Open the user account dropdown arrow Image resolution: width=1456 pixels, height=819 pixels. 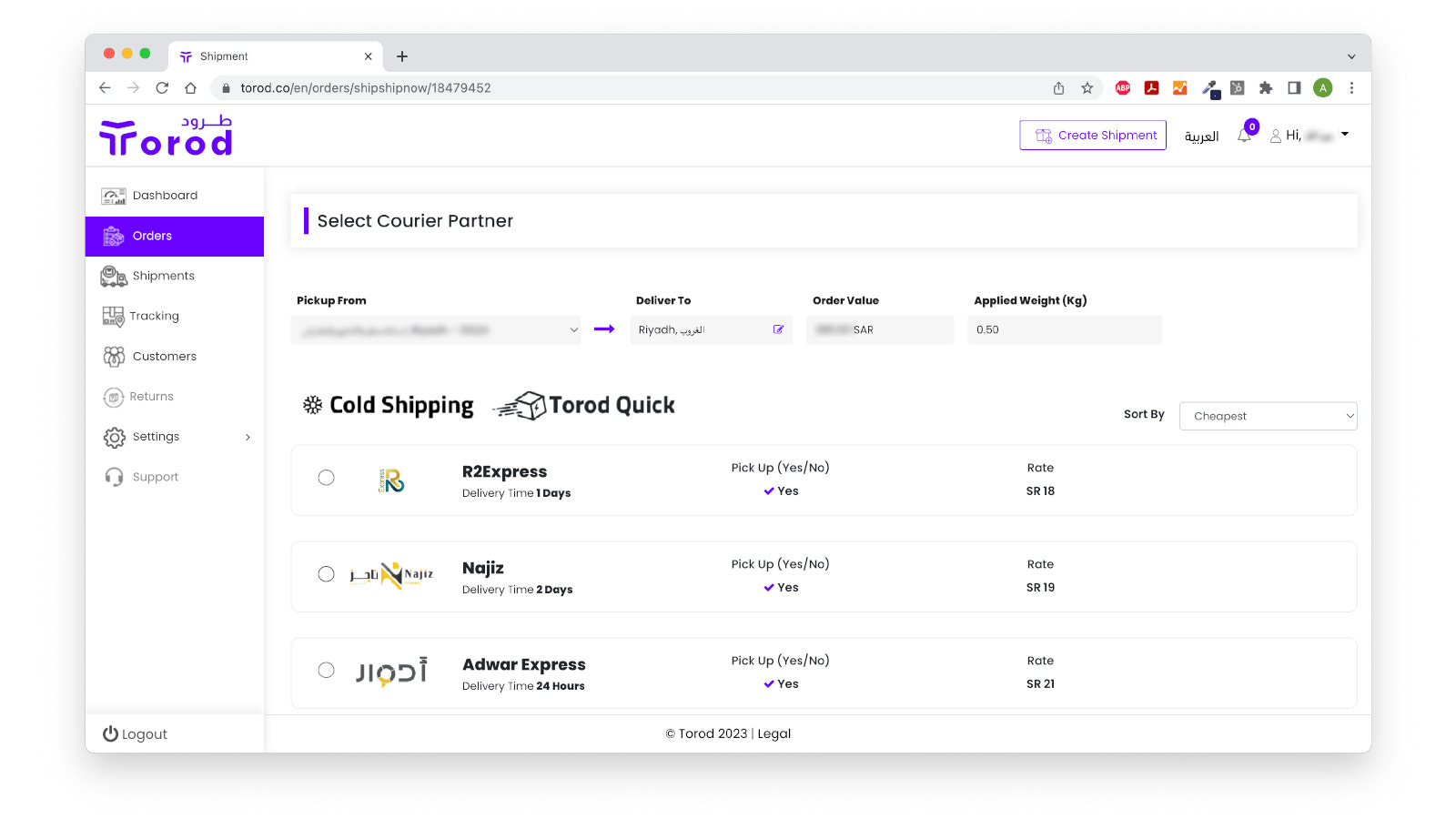click(x=1345, y=134)
